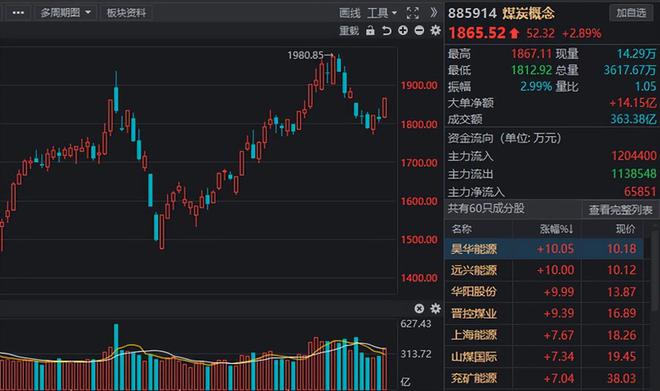Close the volume indicator panel
The width and height of the screenshot is (660, 391).
pyautogui.click(x=419, y=309)
